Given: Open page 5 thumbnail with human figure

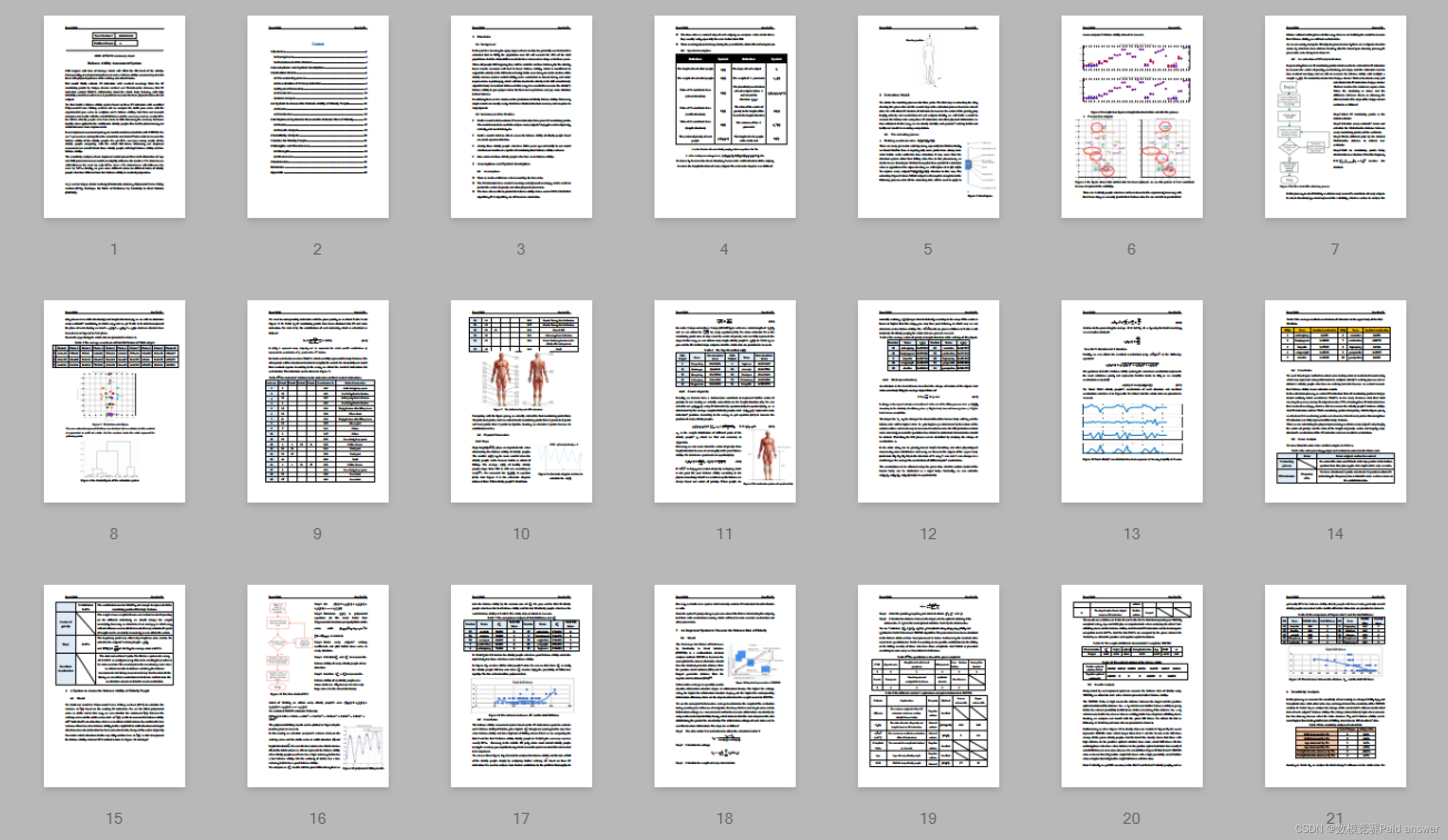Looking at the screenshot, I should 928,117.
